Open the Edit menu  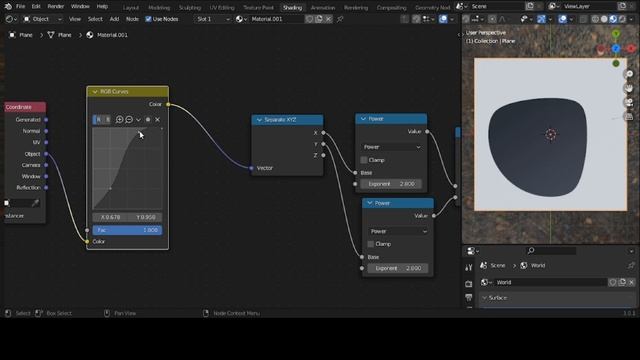pos(36,7)
